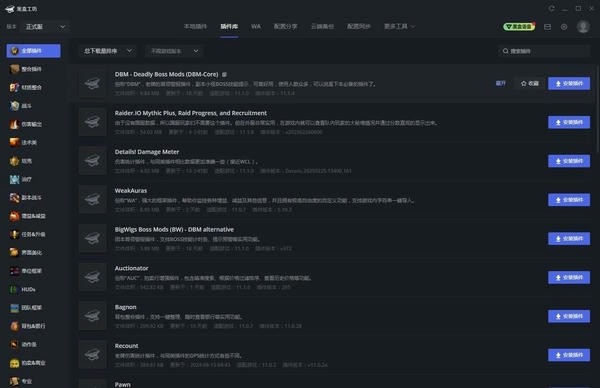Open the 伤害输出 category
600x388 pixels.
pyautogui.click(x=33, y=124)
